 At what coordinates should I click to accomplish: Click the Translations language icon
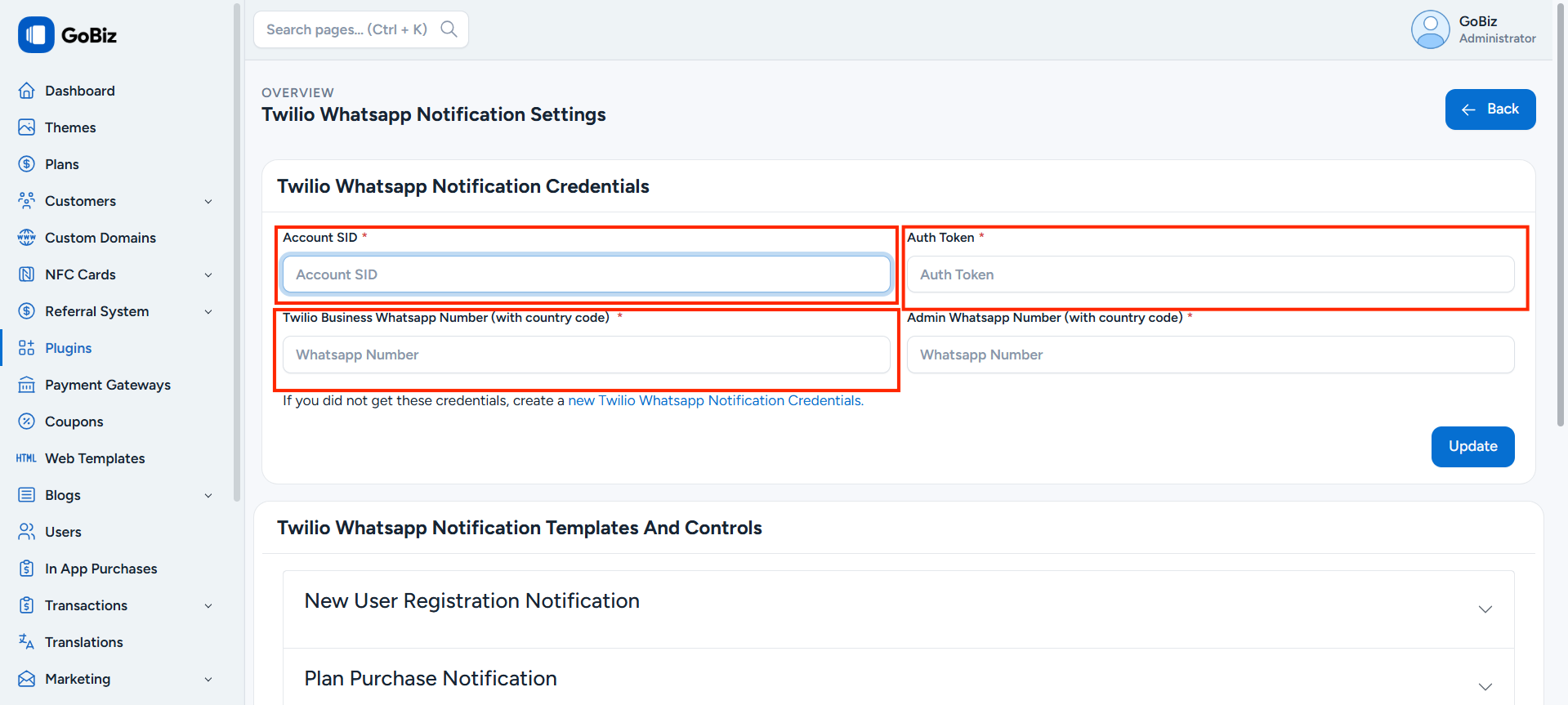[x=26, y=642]
